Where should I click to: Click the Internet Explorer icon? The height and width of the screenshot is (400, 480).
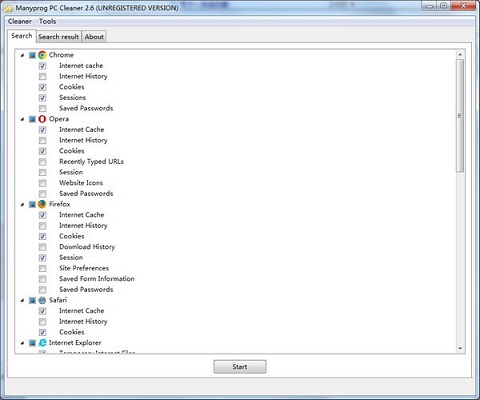click(42, 343)
